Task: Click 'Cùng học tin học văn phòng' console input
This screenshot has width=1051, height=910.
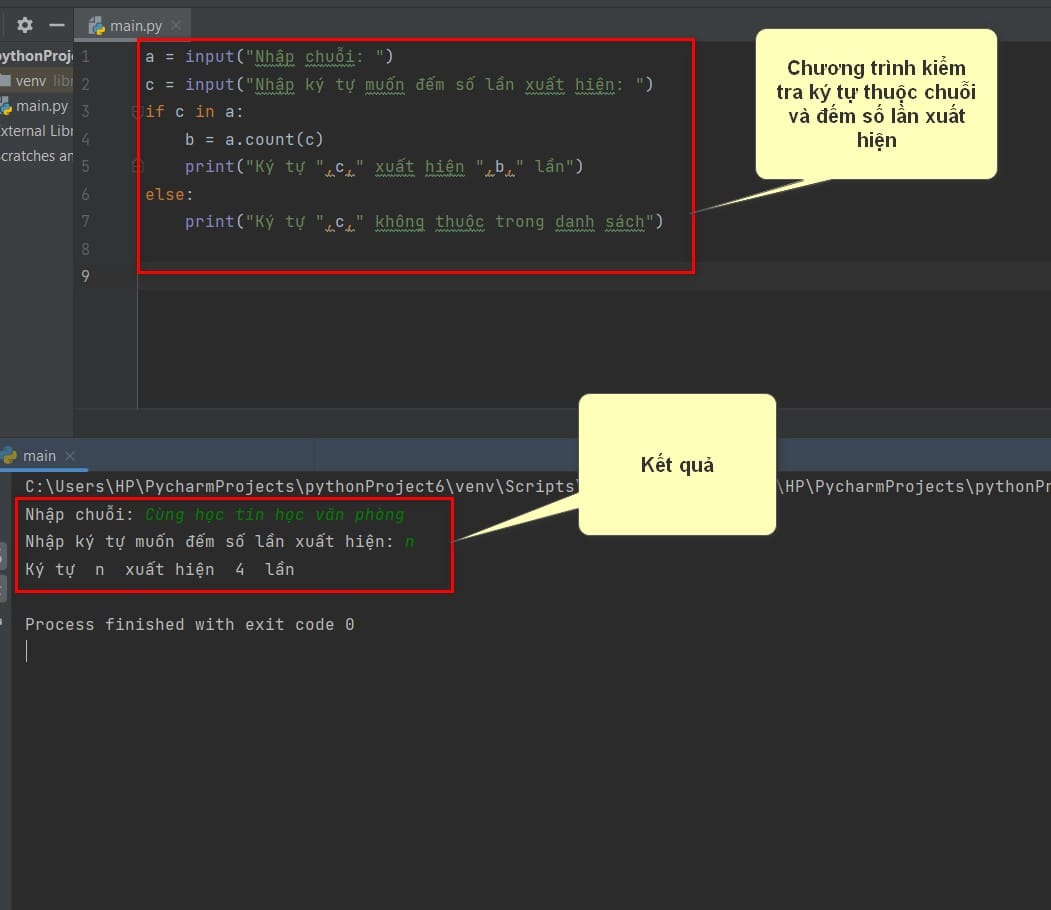Action: 275,515
